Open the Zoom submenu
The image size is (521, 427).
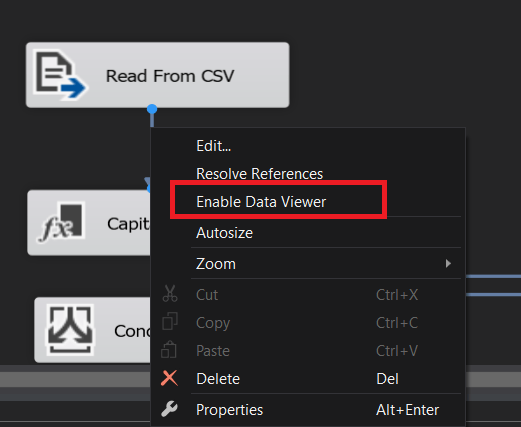308,264
